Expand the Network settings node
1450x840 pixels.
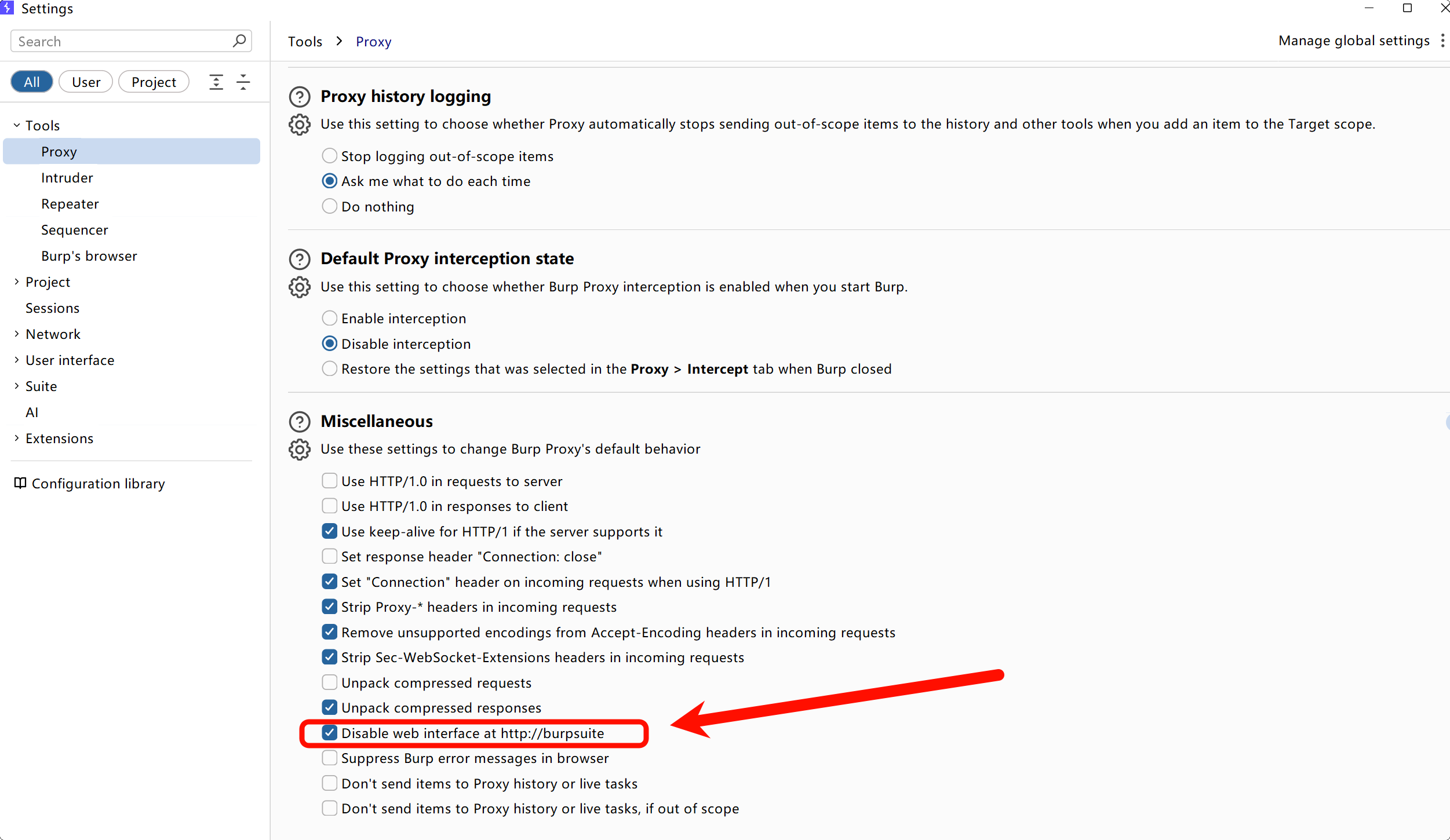(x=17, y=334)
